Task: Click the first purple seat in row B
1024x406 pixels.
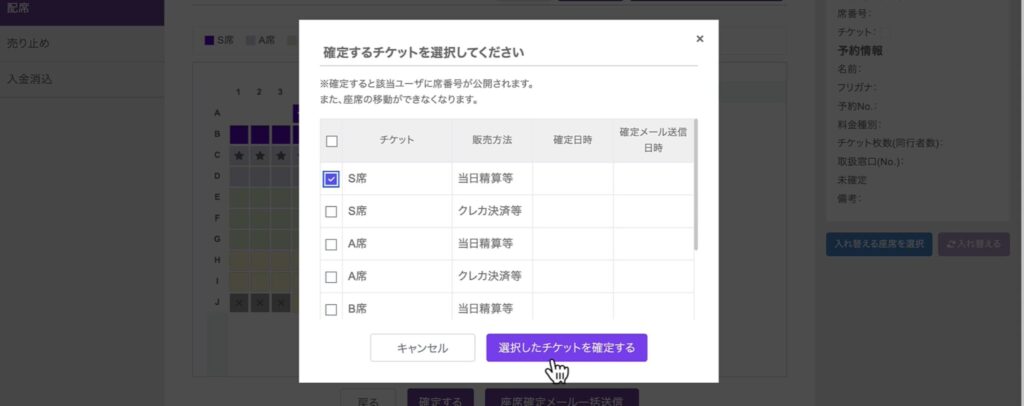Action: coord(238,134)
